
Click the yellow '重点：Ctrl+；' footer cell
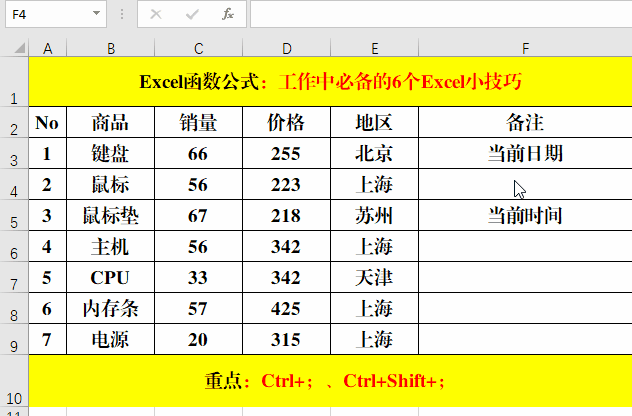tap(331, 381)
